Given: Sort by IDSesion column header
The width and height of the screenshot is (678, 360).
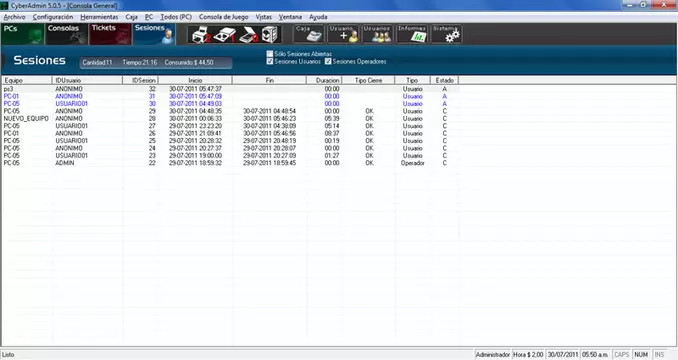Looking at the screenshot, I should (140, 80).
